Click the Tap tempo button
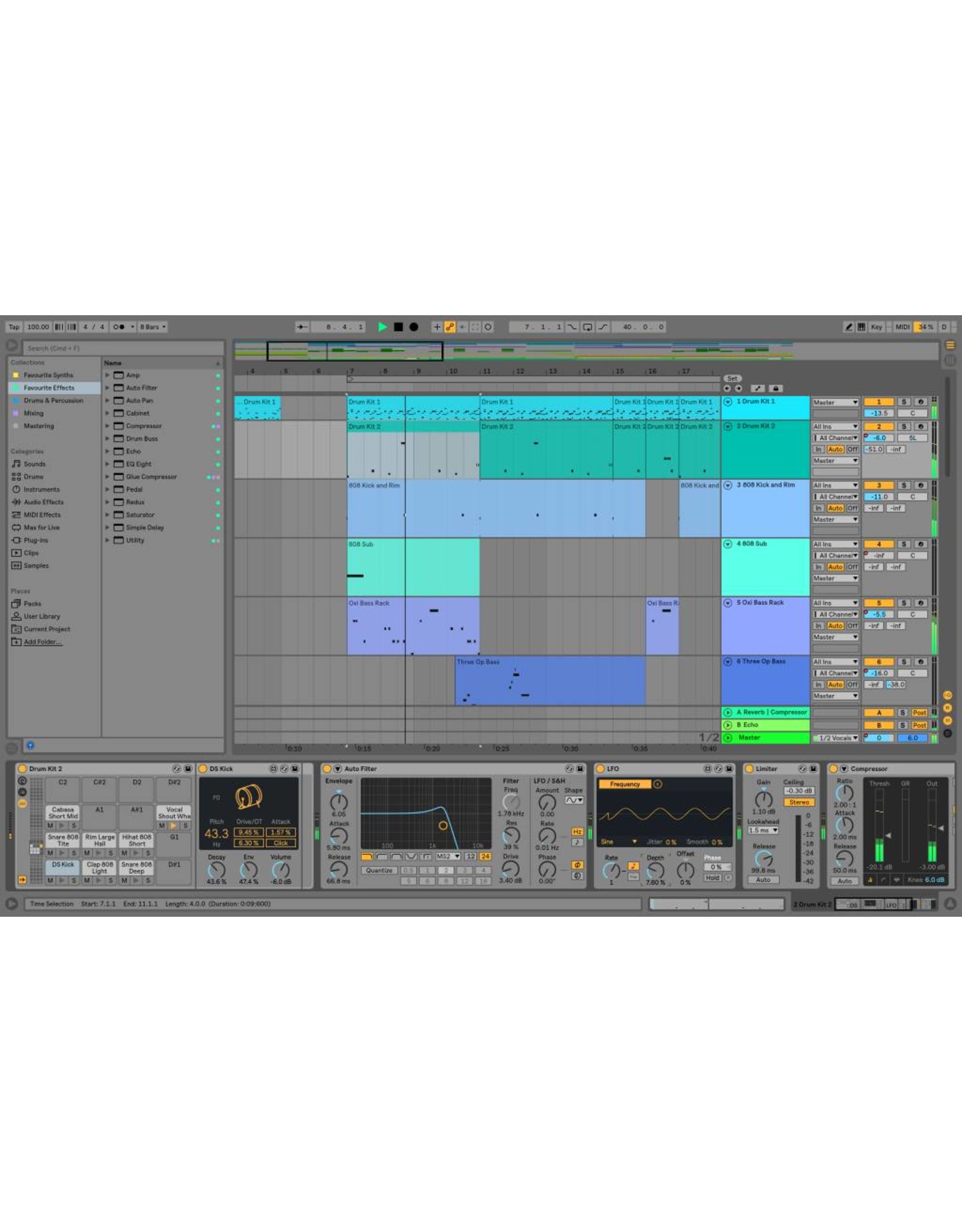This screenshot has height=1232, width=962. coord(14,327)
